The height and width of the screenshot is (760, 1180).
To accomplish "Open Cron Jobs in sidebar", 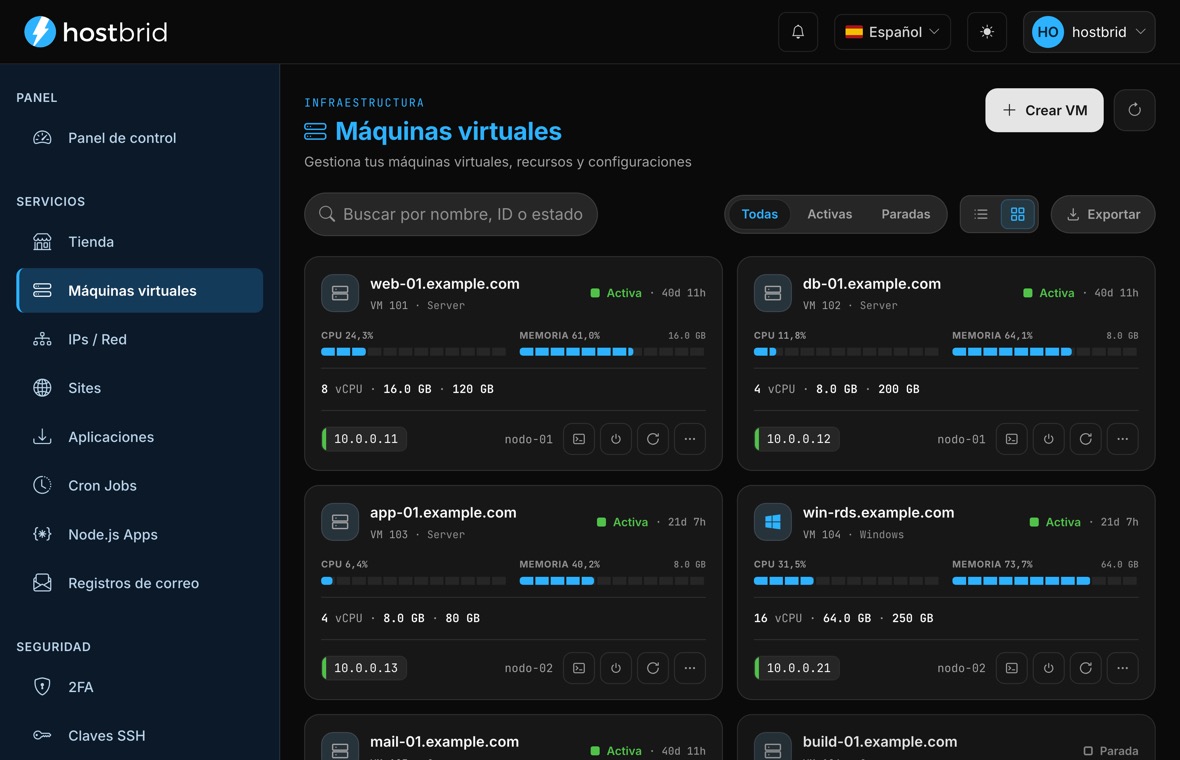I will click(x=140, y=485).
